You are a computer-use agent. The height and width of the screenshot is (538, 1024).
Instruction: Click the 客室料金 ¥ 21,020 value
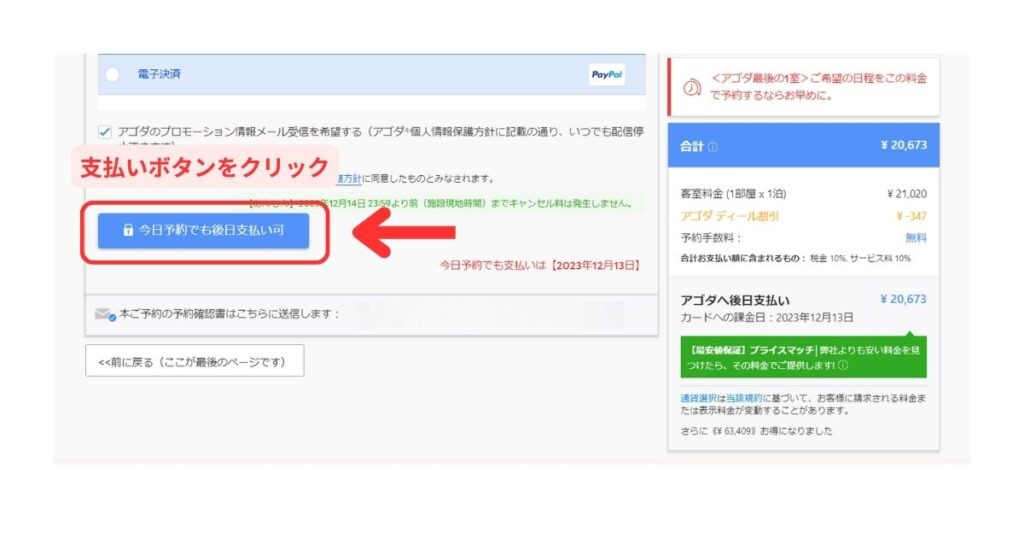(x=907, y=194)
